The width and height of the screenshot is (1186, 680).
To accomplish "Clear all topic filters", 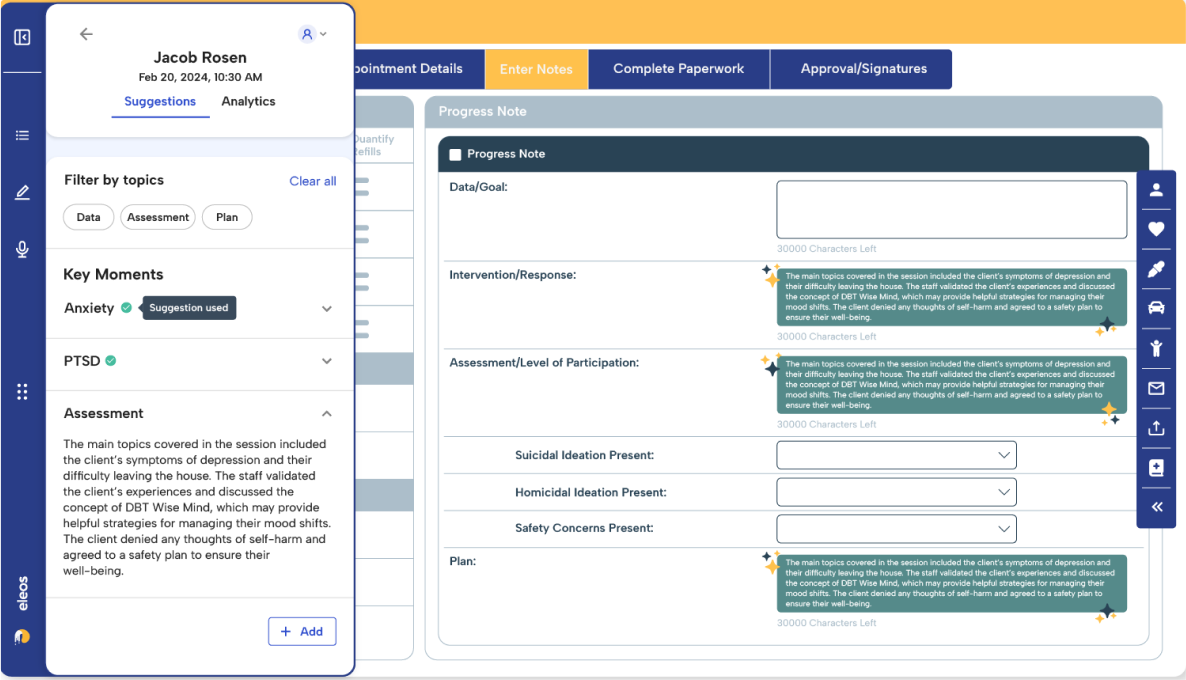I will 313,181.
